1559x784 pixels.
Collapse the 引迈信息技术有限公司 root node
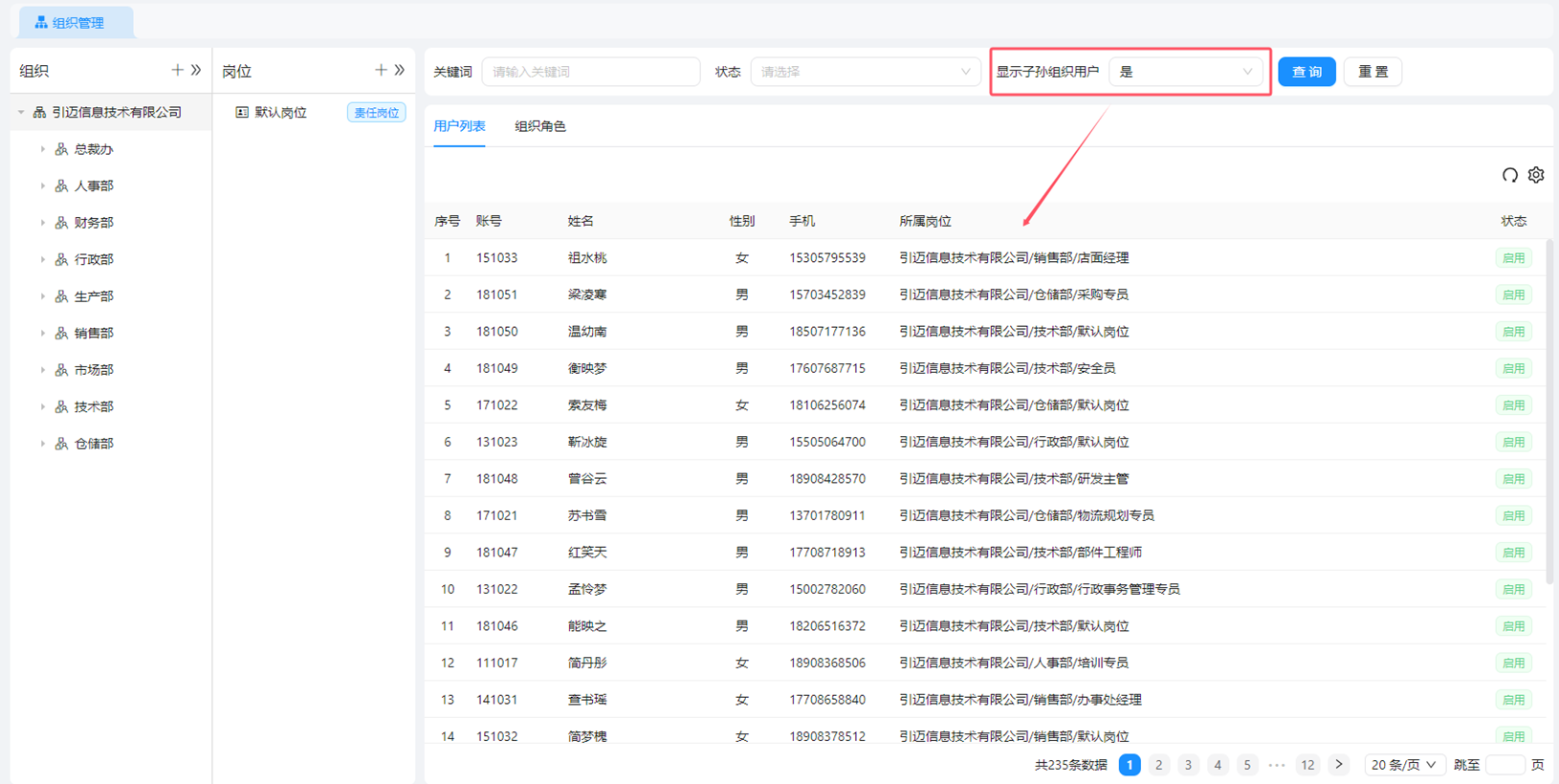point(21,113)
